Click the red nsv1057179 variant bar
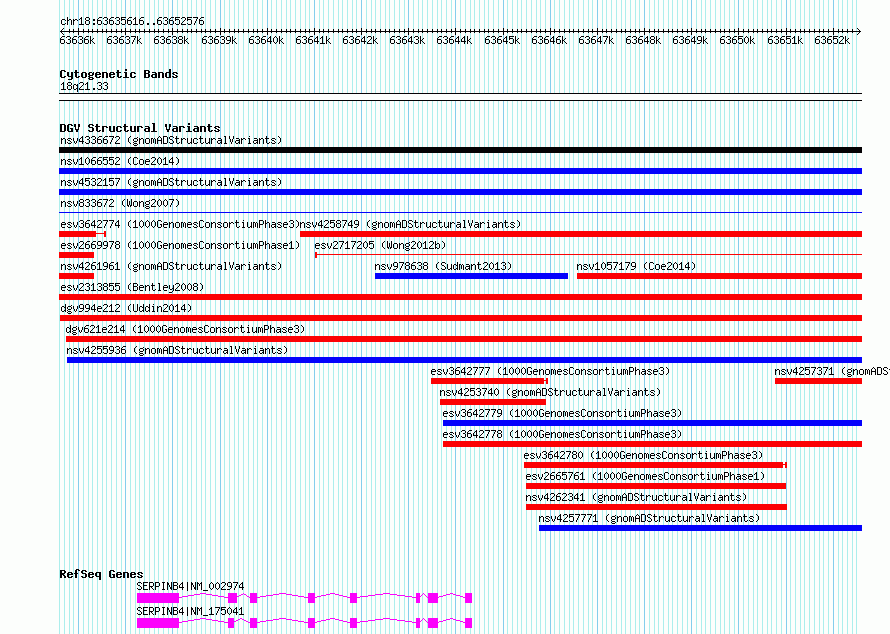The height and width of the screenshot is (634, 890). (719, 276)
